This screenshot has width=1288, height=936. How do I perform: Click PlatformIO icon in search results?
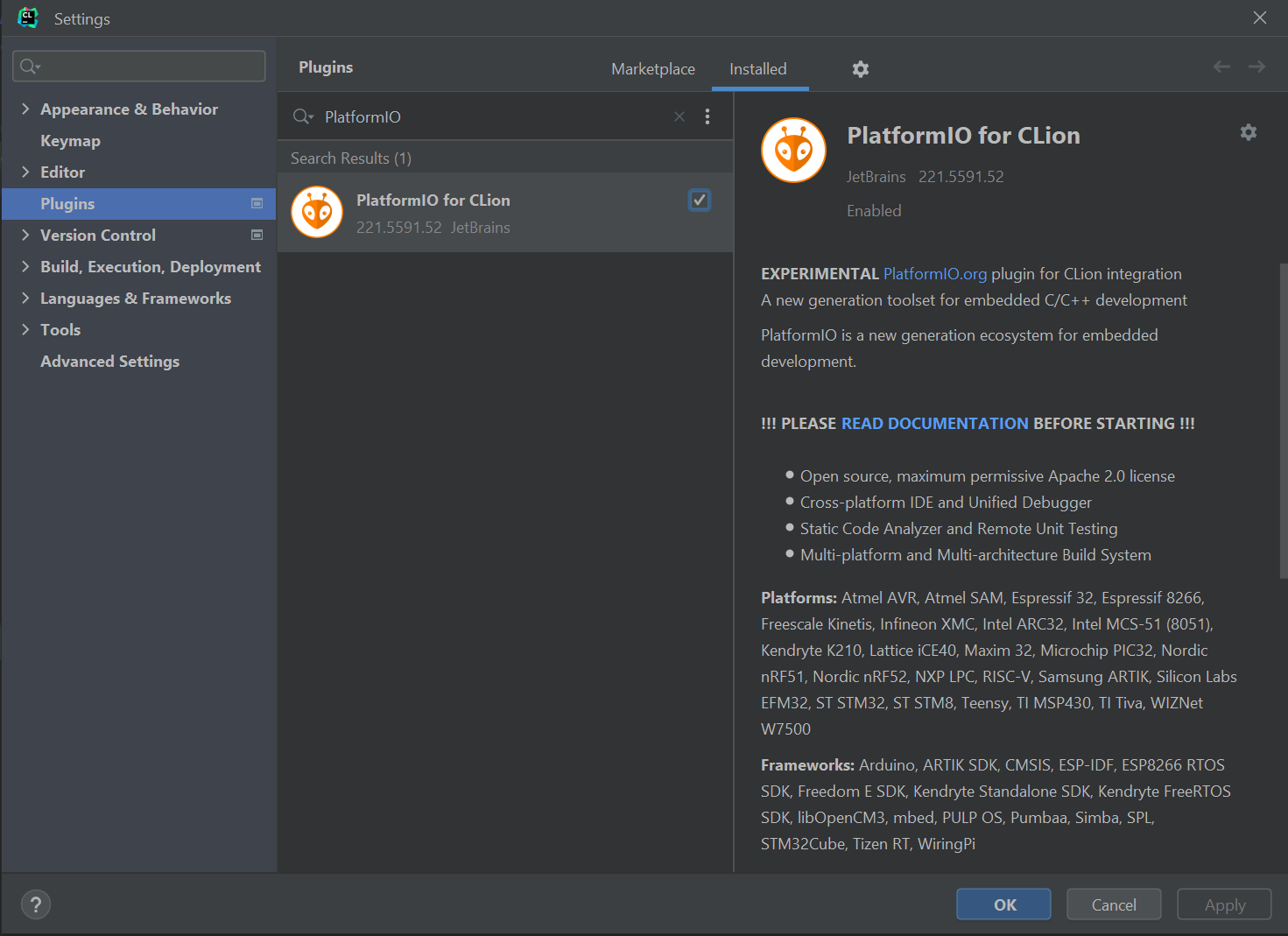(x=317, y=212)
